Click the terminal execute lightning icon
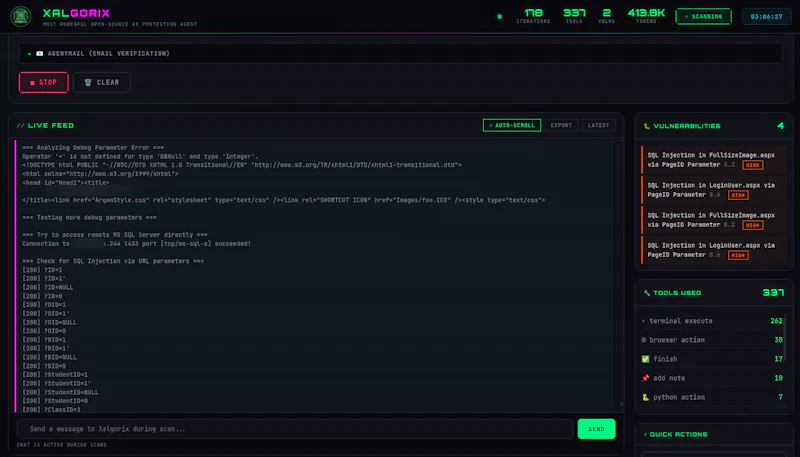This screenshot has height=457, width=800. click(x=644, y=321)
